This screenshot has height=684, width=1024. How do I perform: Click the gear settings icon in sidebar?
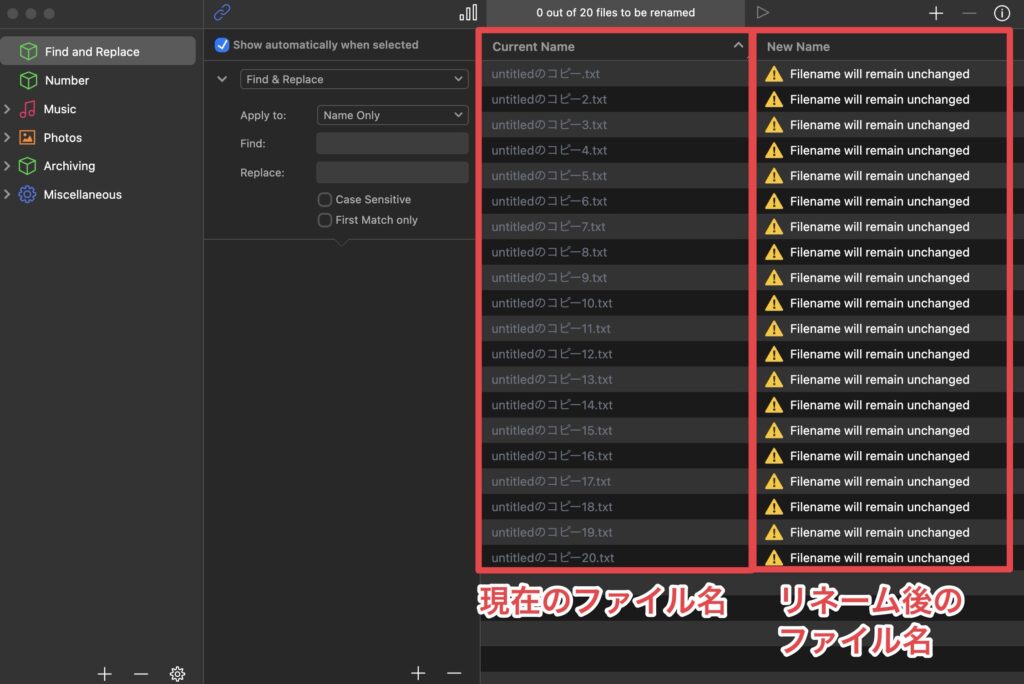[x=177, y=674]
